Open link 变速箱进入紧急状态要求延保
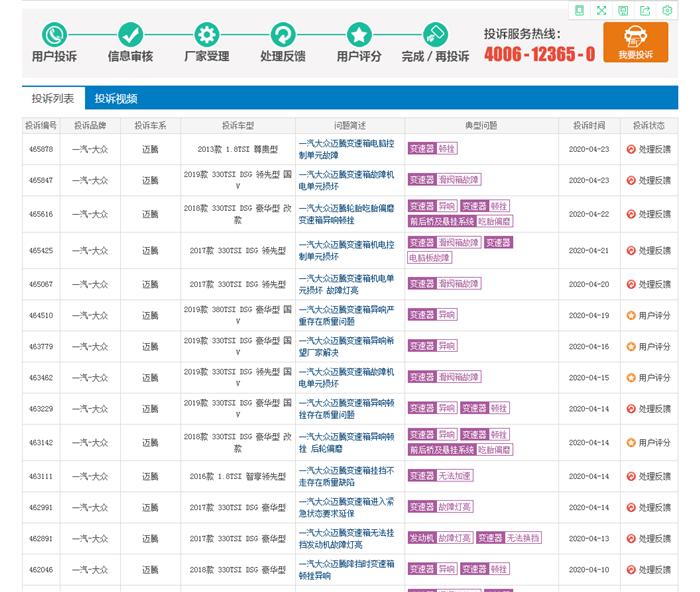Image resolution: width=700 pixels, height=592 pixels. 346,508
